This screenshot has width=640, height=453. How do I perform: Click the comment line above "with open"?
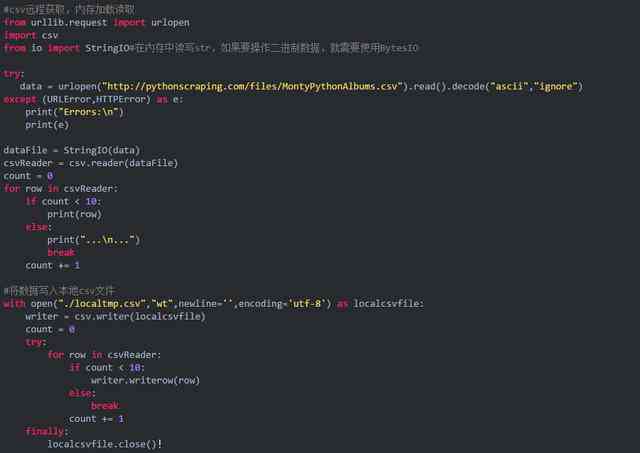59,291
